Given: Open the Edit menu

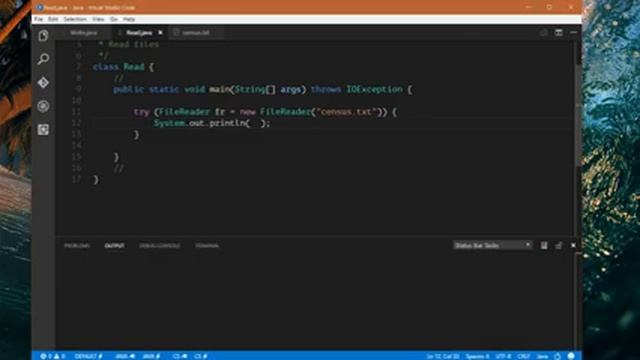Looking at the screenshot, I should pos(53,19).
